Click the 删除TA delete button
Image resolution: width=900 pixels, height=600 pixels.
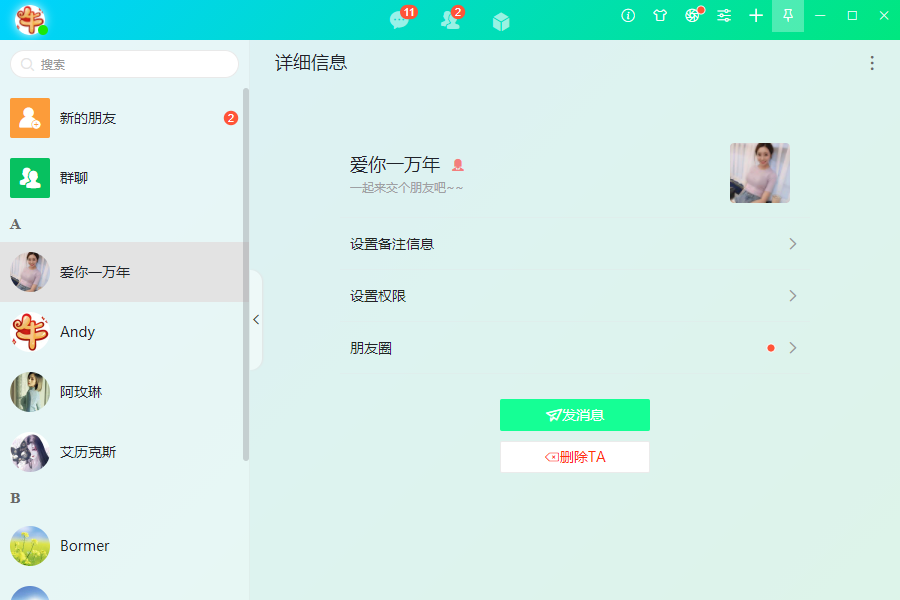pyautogui.click(x=575, y=457)
